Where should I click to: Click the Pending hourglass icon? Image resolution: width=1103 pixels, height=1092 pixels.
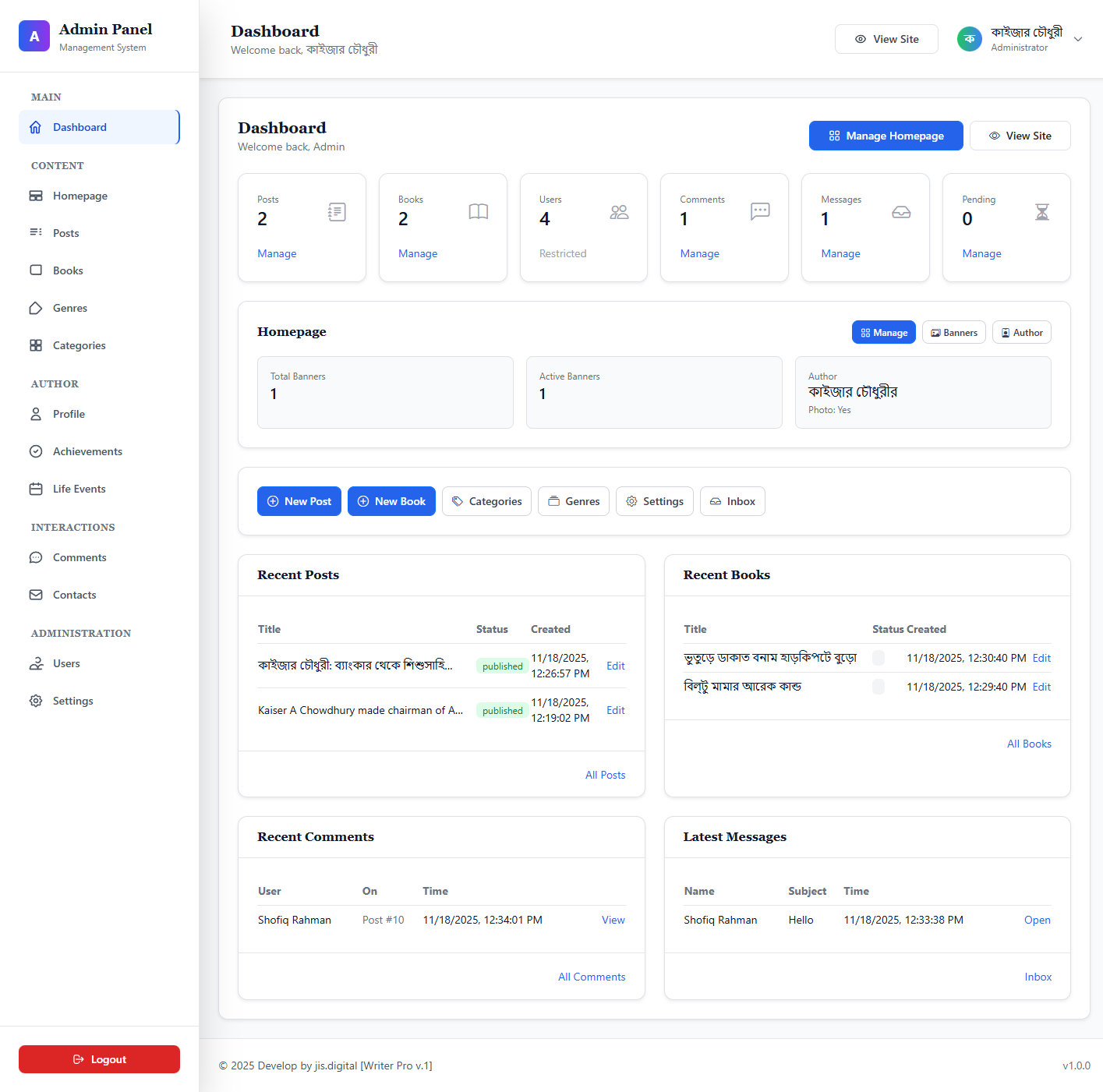click(1041, 212)
